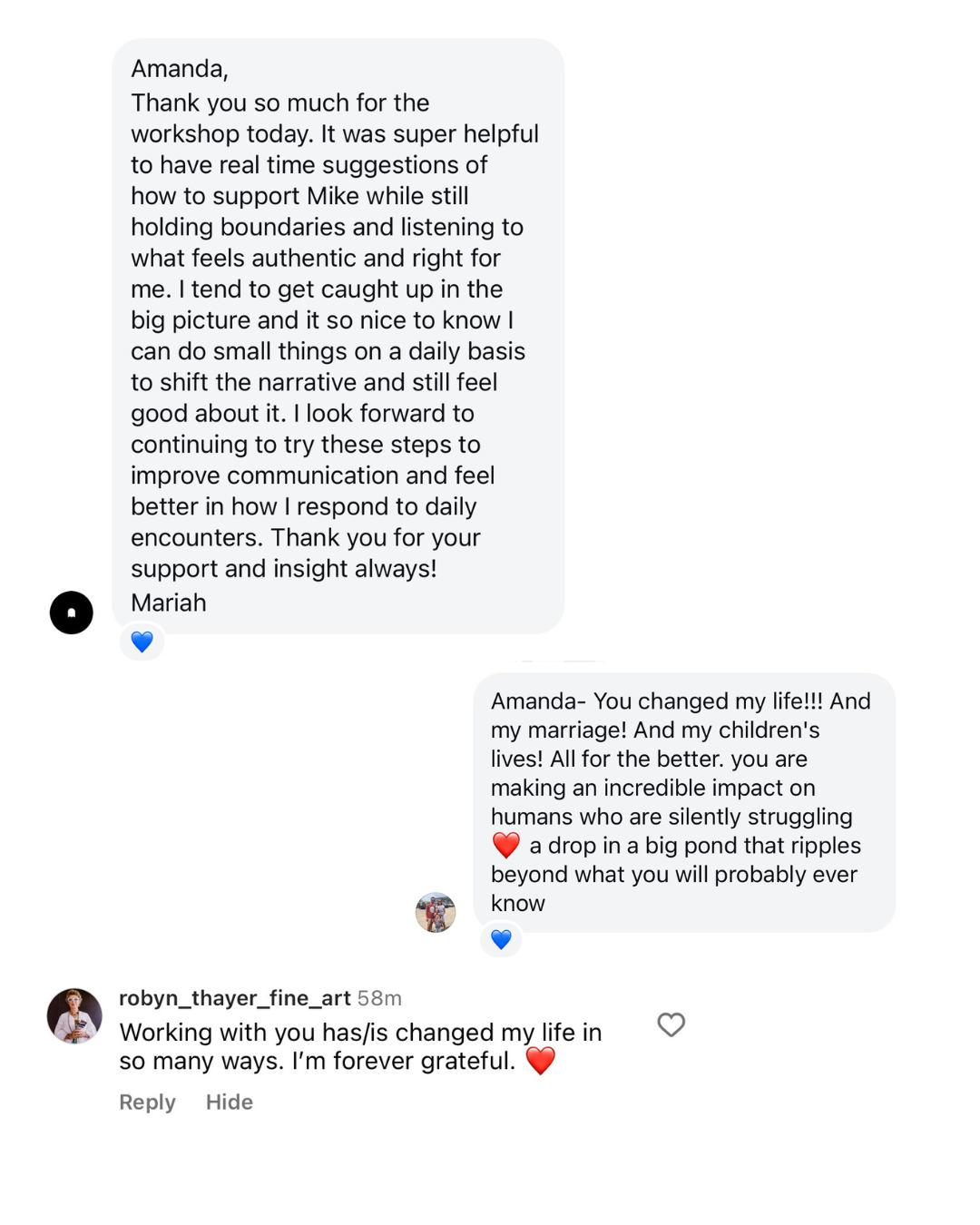Open the family photo avatar beside second message
The image size is (980, 1225).
(x=436, y=912)
